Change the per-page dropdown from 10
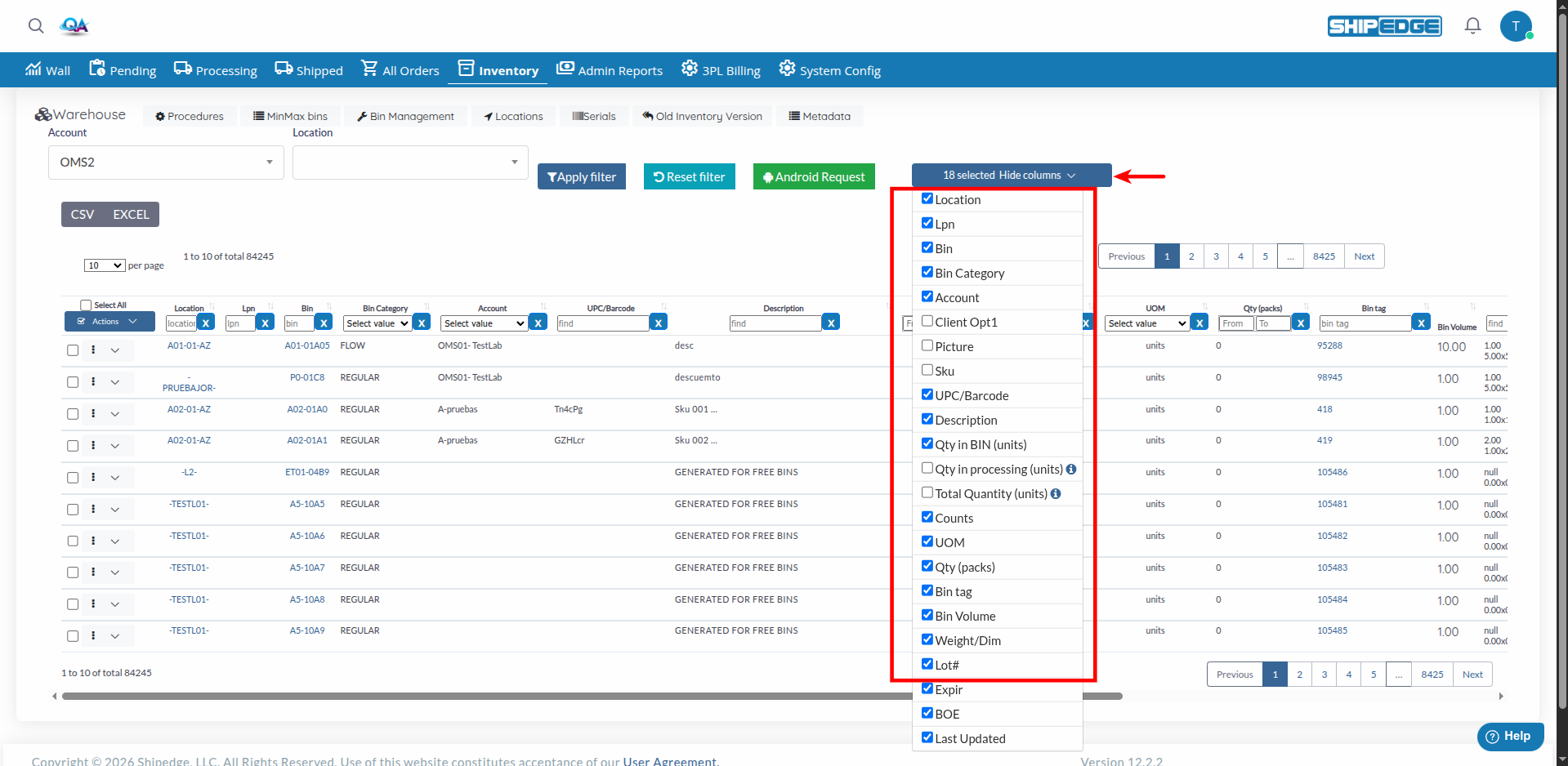 click(x=104, y=265)
